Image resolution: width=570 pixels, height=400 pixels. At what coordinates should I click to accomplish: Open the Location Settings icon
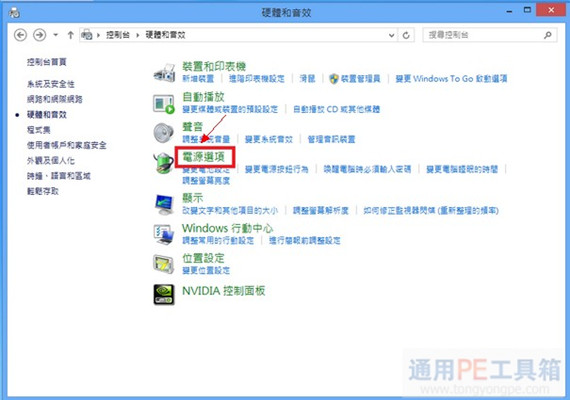164,264
